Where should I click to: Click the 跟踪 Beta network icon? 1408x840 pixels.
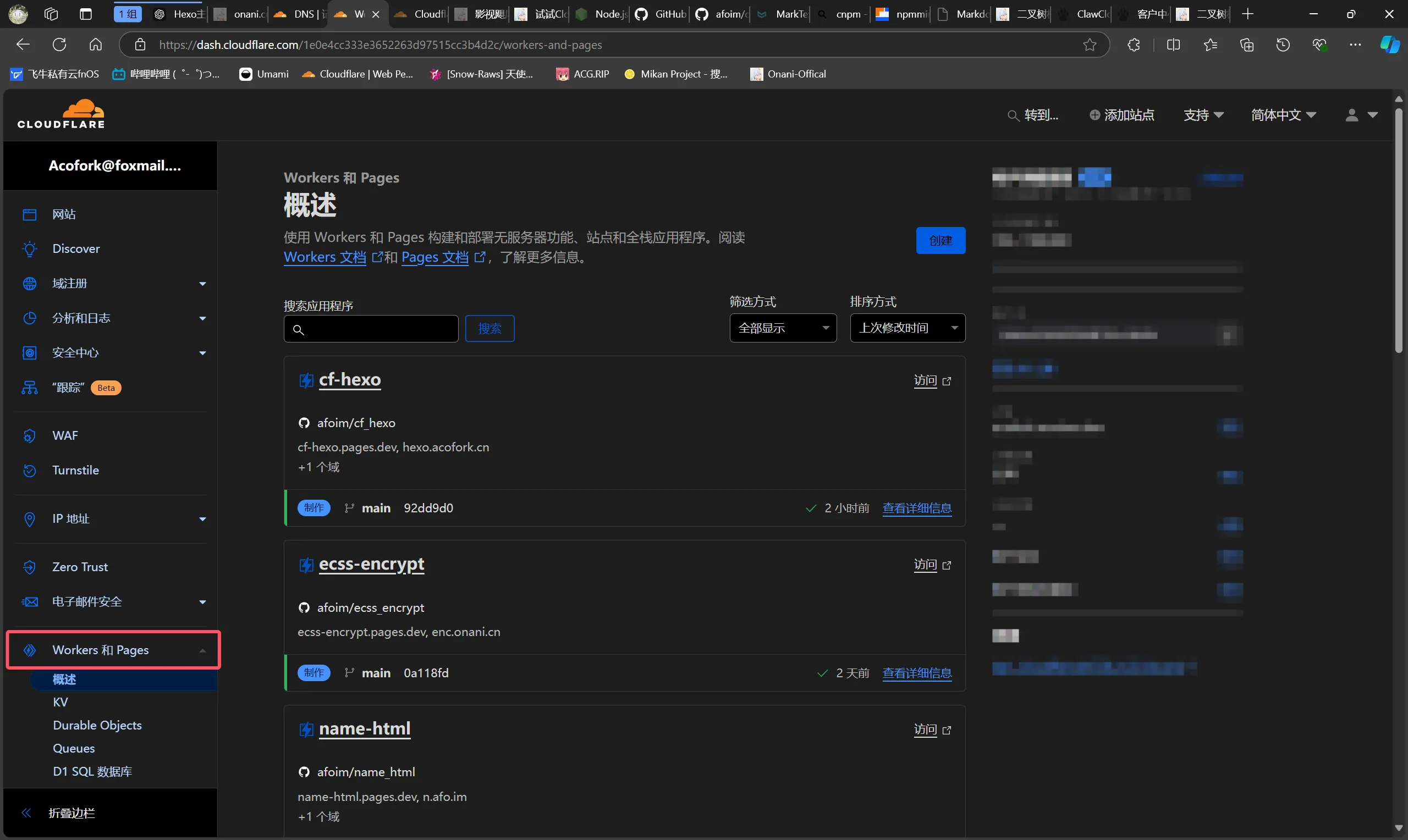point(30,388)
